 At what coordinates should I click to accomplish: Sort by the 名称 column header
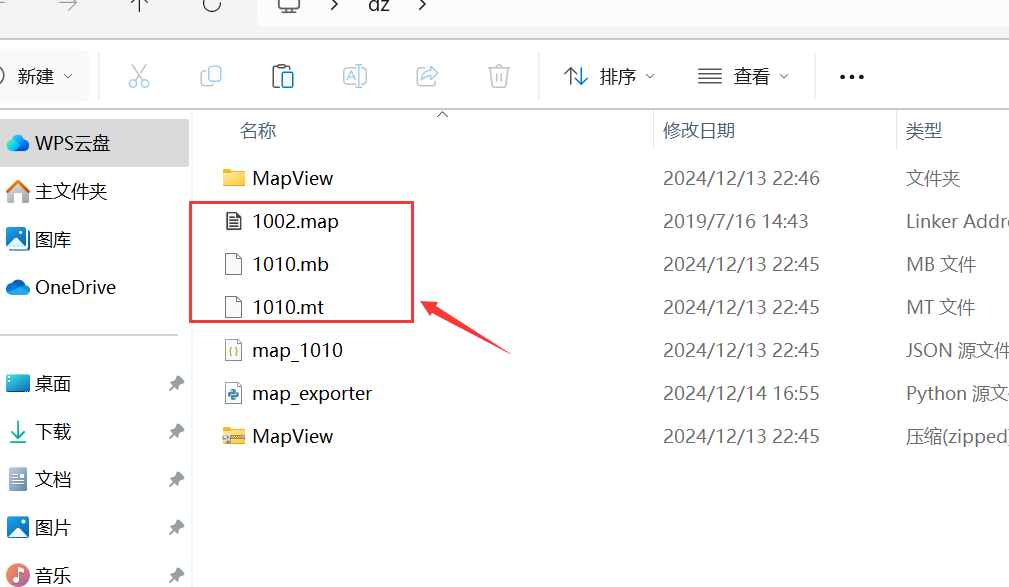coord(258,131)
